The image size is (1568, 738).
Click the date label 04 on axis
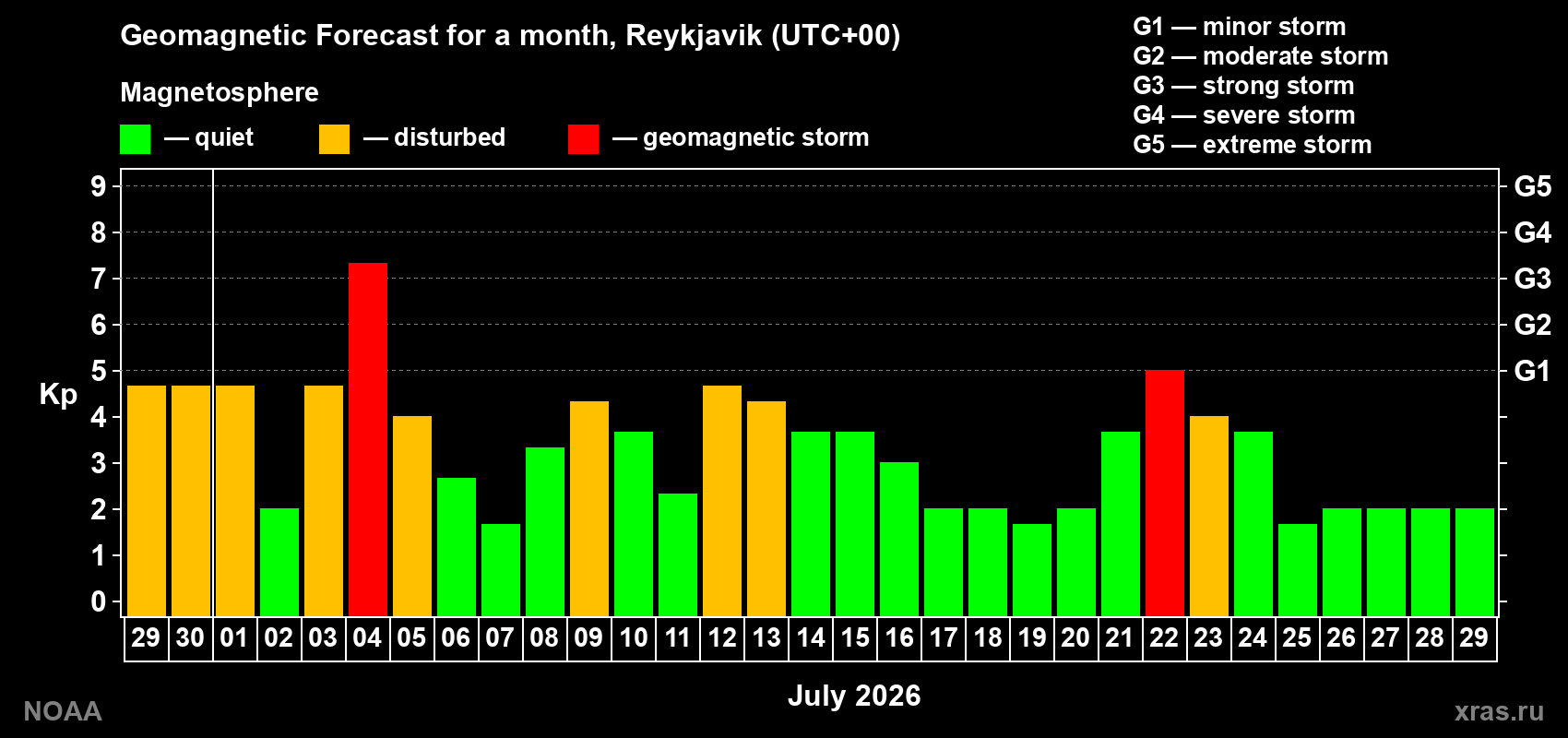pos(367,637)
